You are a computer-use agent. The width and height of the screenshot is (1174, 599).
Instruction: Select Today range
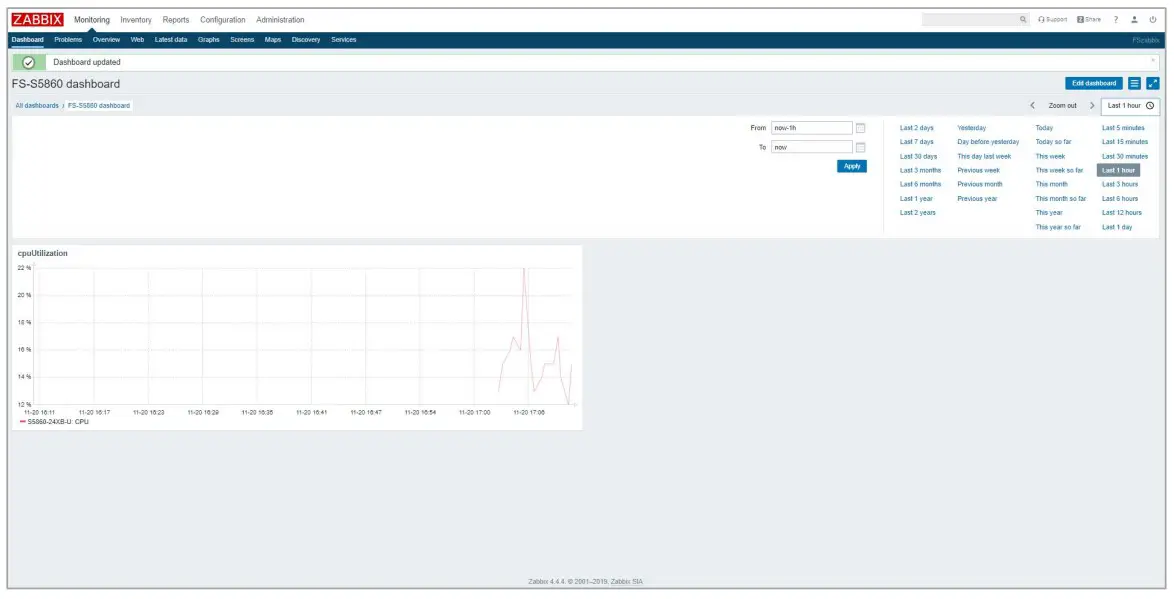(x=1044, y=128)
